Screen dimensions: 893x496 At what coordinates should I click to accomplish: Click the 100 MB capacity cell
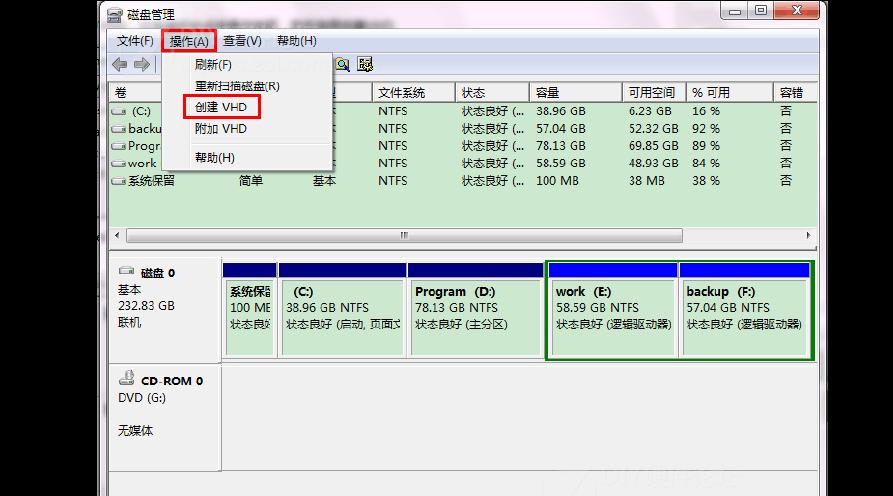point(557,181)
